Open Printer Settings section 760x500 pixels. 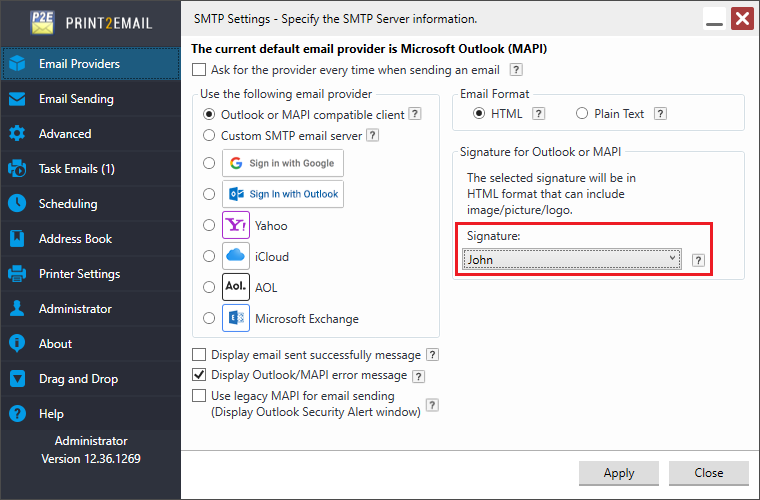click(x=91, y=274)
